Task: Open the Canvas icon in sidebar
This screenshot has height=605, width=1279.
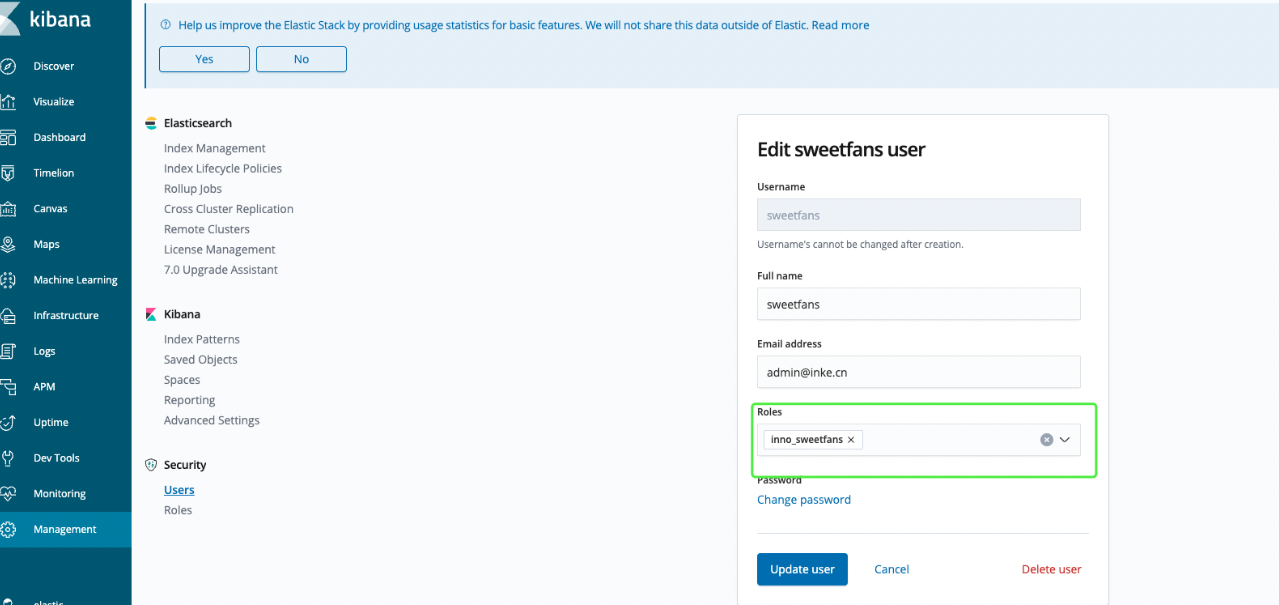Action: pyautogui.click(x=8, y=209)
